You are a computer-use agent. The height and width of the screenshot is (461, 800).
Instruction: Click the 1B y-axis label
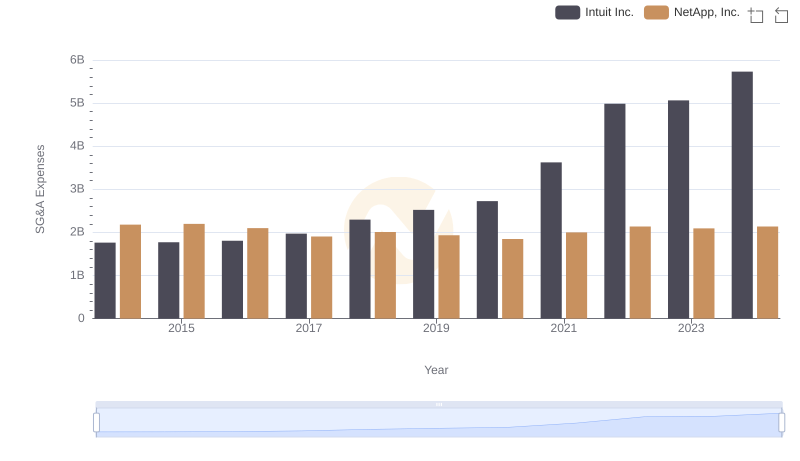click(77, 275)
